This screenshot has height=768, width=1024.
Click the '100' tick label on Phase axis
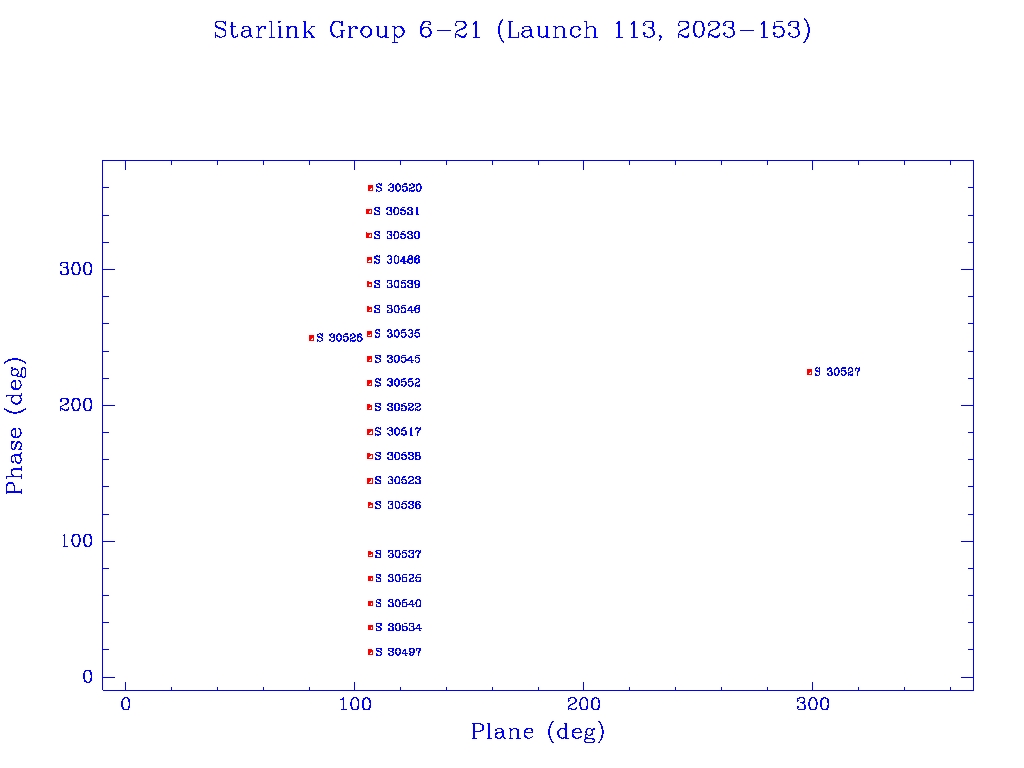click(76, 541)
